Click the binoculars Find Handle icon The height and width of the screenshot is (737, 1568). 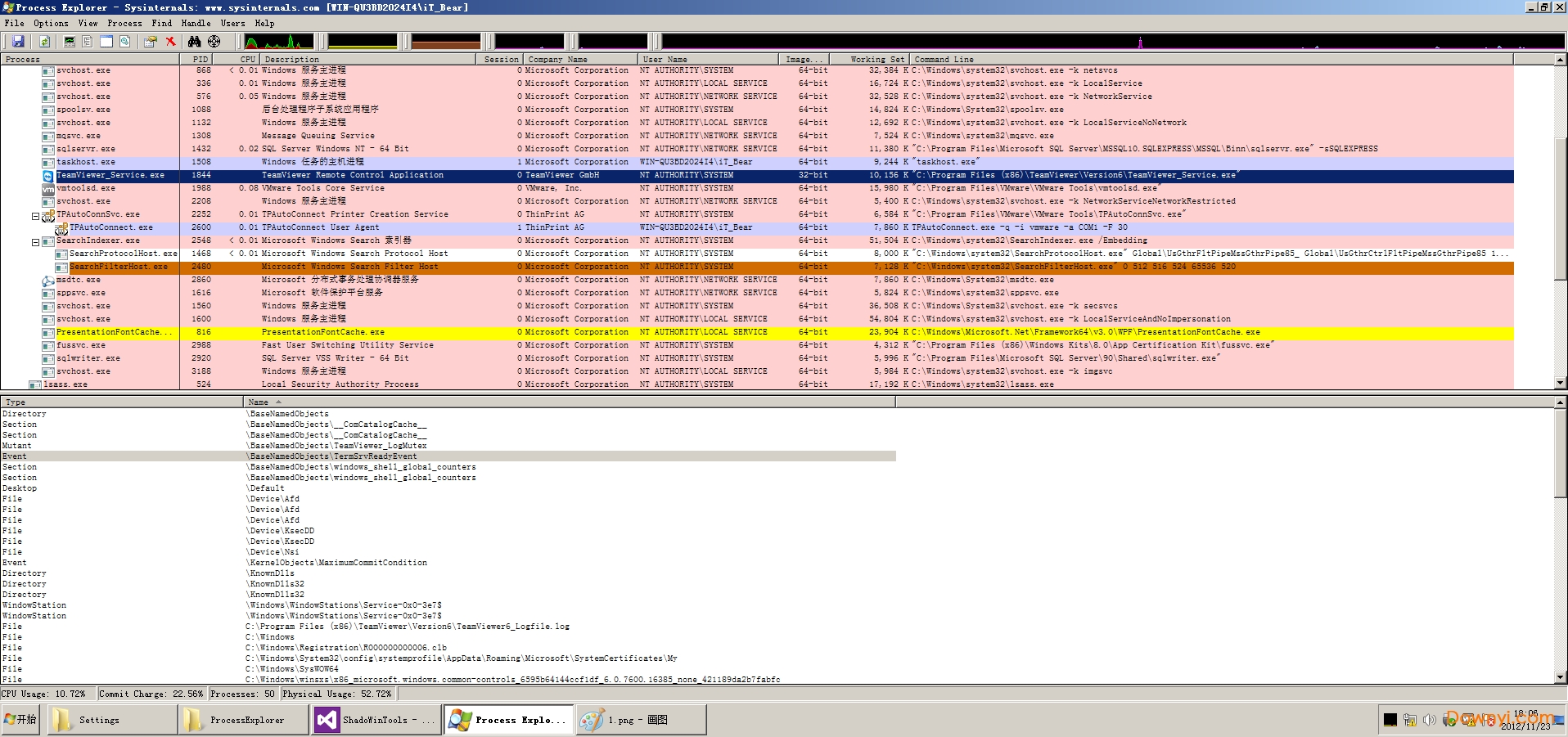(x=194, y=41)
